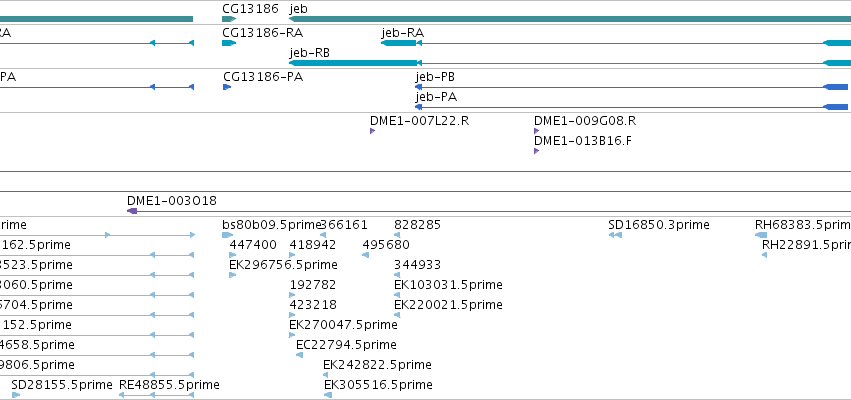Select the RH68383 EST label
Image resolution: width=851 pixels, height=400 pixels.
click(x=803, y=225)
